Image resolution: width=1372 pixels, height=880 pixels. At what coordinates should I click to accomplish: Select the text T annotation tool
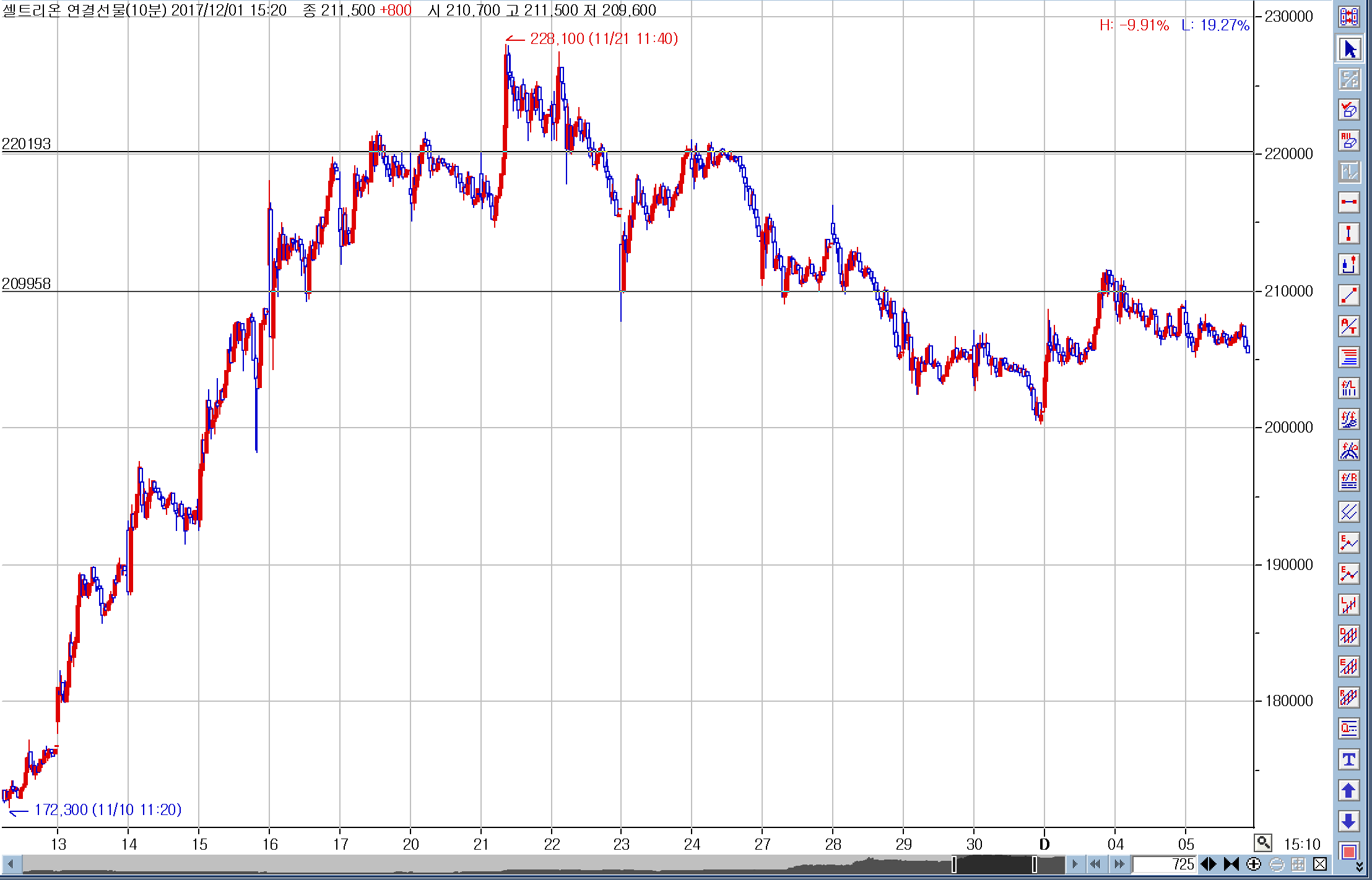tap(1349, 759)
